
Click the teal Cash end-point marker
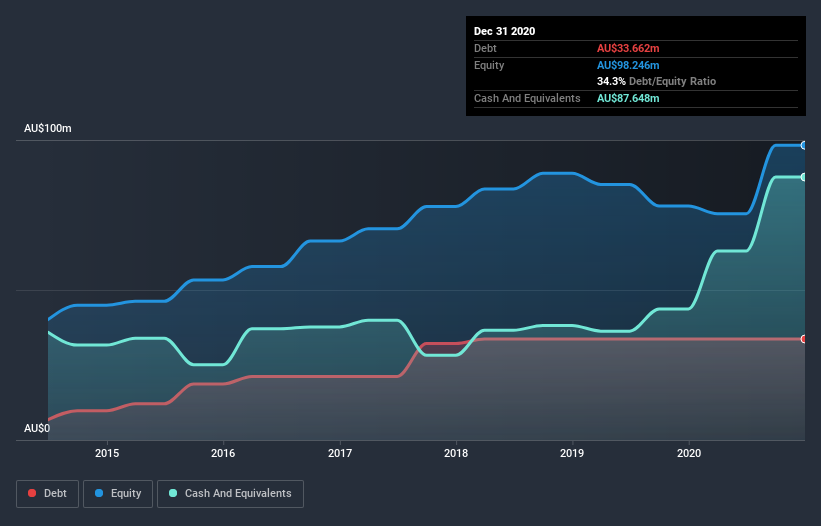[x=804, y=177]
